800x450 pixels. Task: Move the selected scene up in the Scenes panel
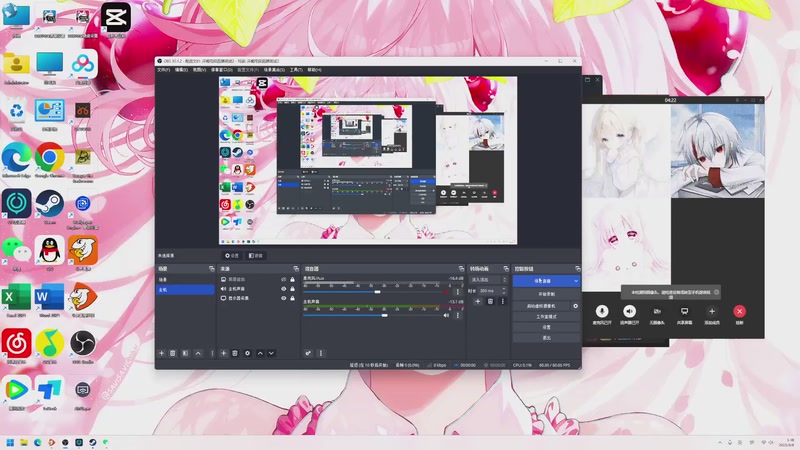[x=198, y=353]
